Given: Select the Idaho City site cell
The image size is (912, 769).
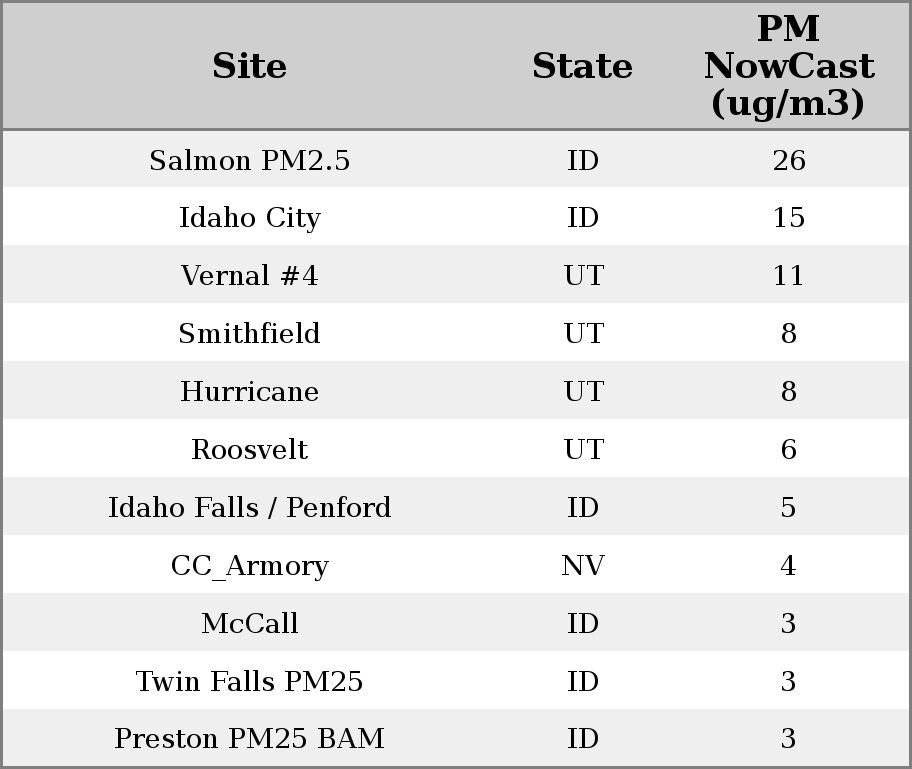Looking at the screenshot, I should point(249,218).
